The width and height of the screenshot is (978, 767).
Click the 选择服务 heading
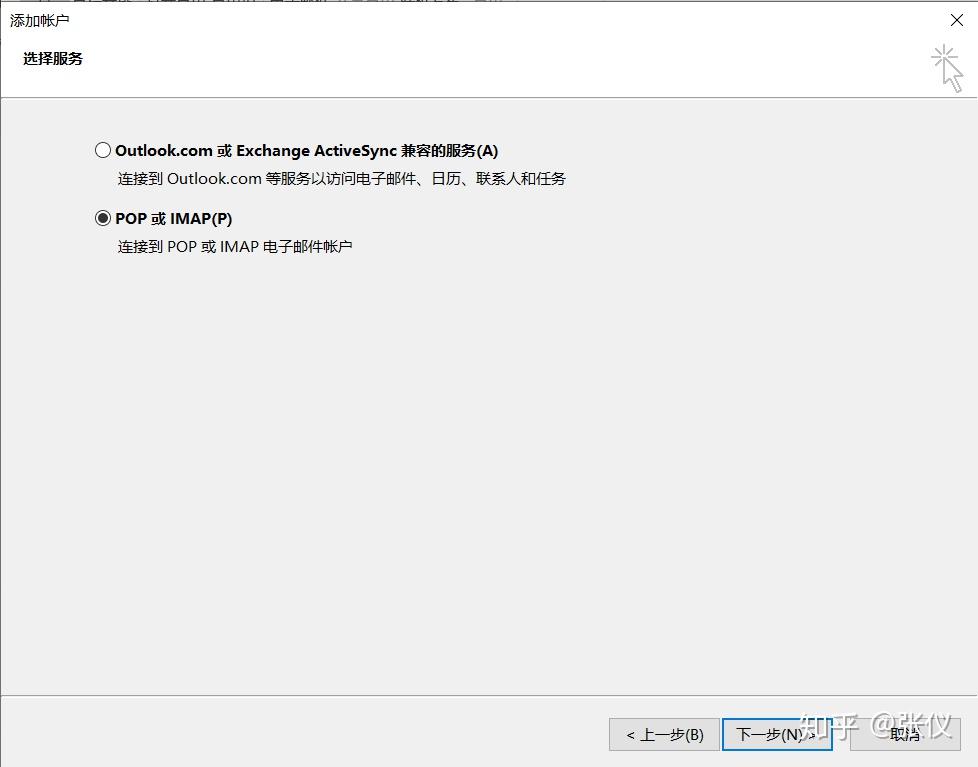point(53,59)
